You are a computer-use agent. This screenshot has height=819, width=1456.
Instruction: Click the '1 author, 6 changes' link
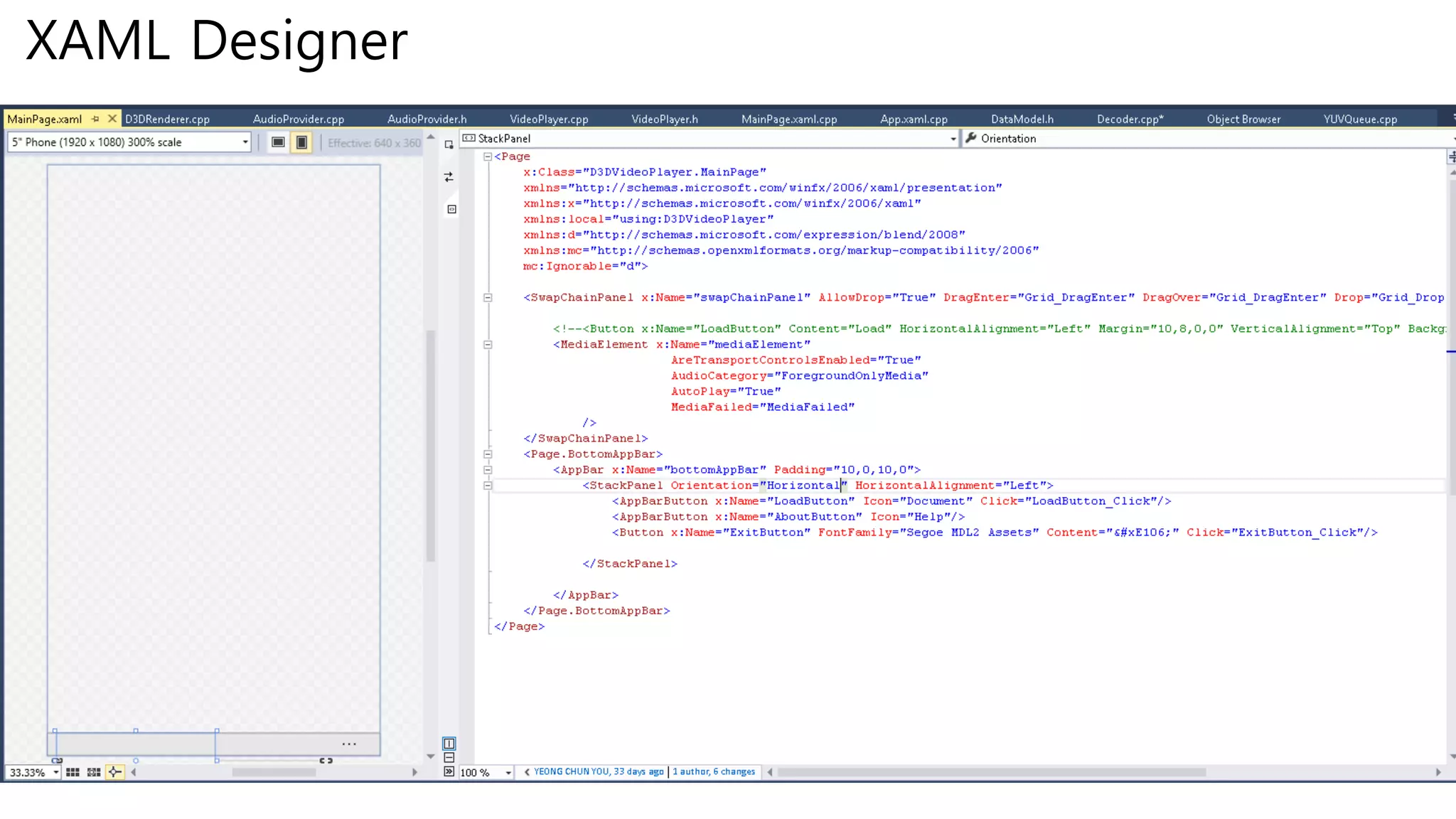click(x=714, y=772)
